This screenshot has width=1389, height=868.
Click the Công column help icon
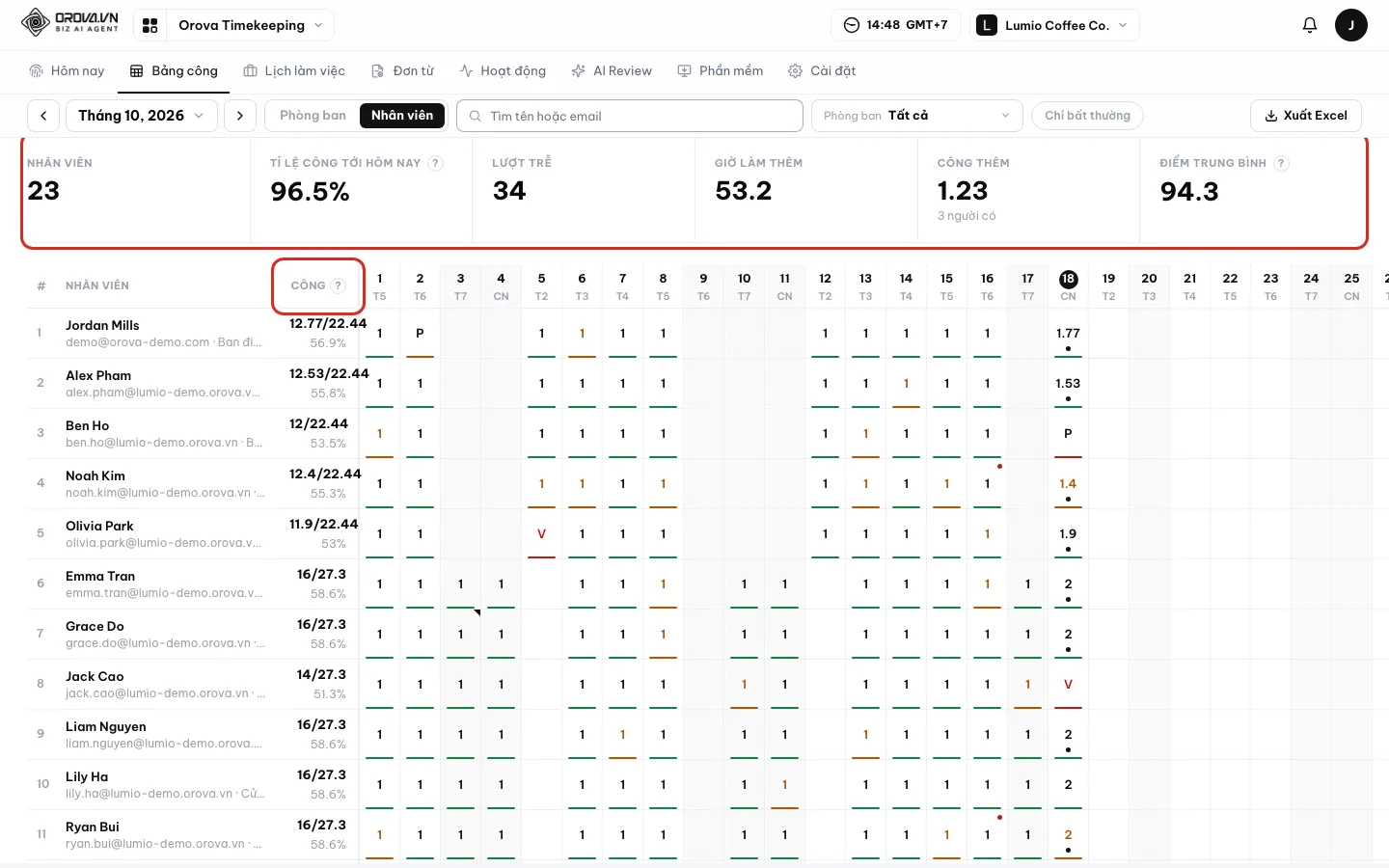(338, 285)
